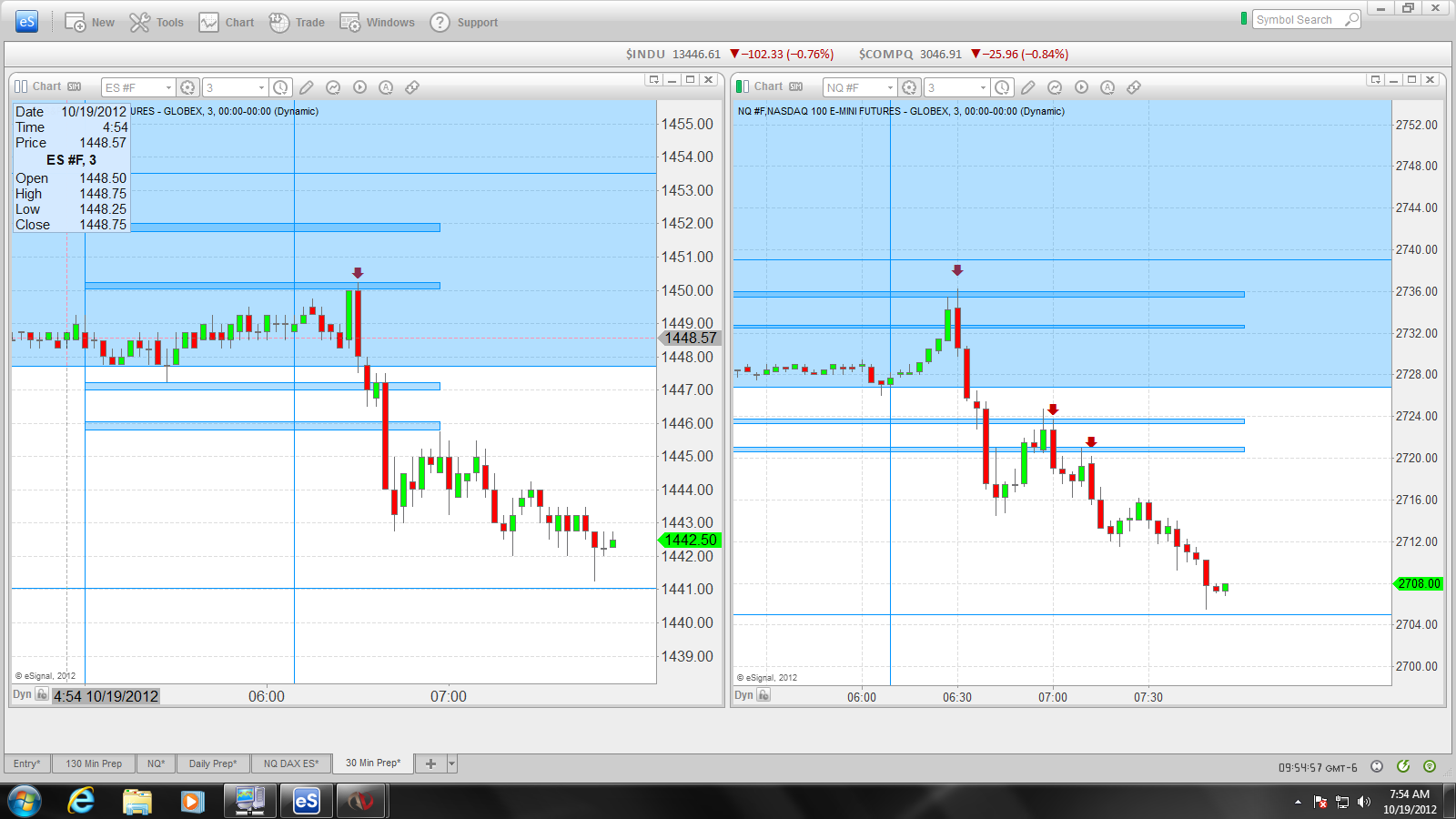Open the Tools menu

tap(156, 22)
